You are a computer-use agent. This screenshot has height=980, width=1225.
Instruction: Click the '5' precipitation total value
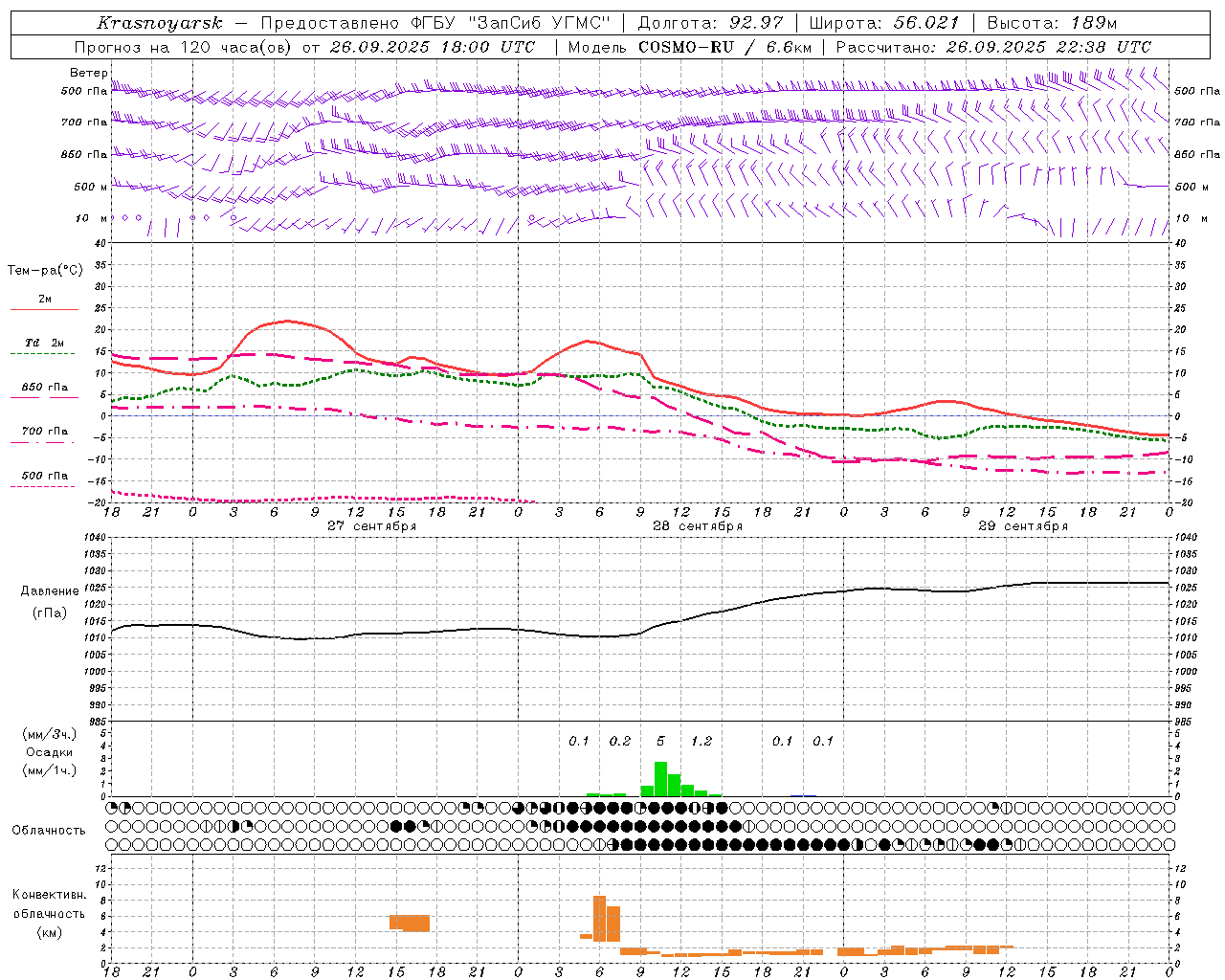click(660, 742)
